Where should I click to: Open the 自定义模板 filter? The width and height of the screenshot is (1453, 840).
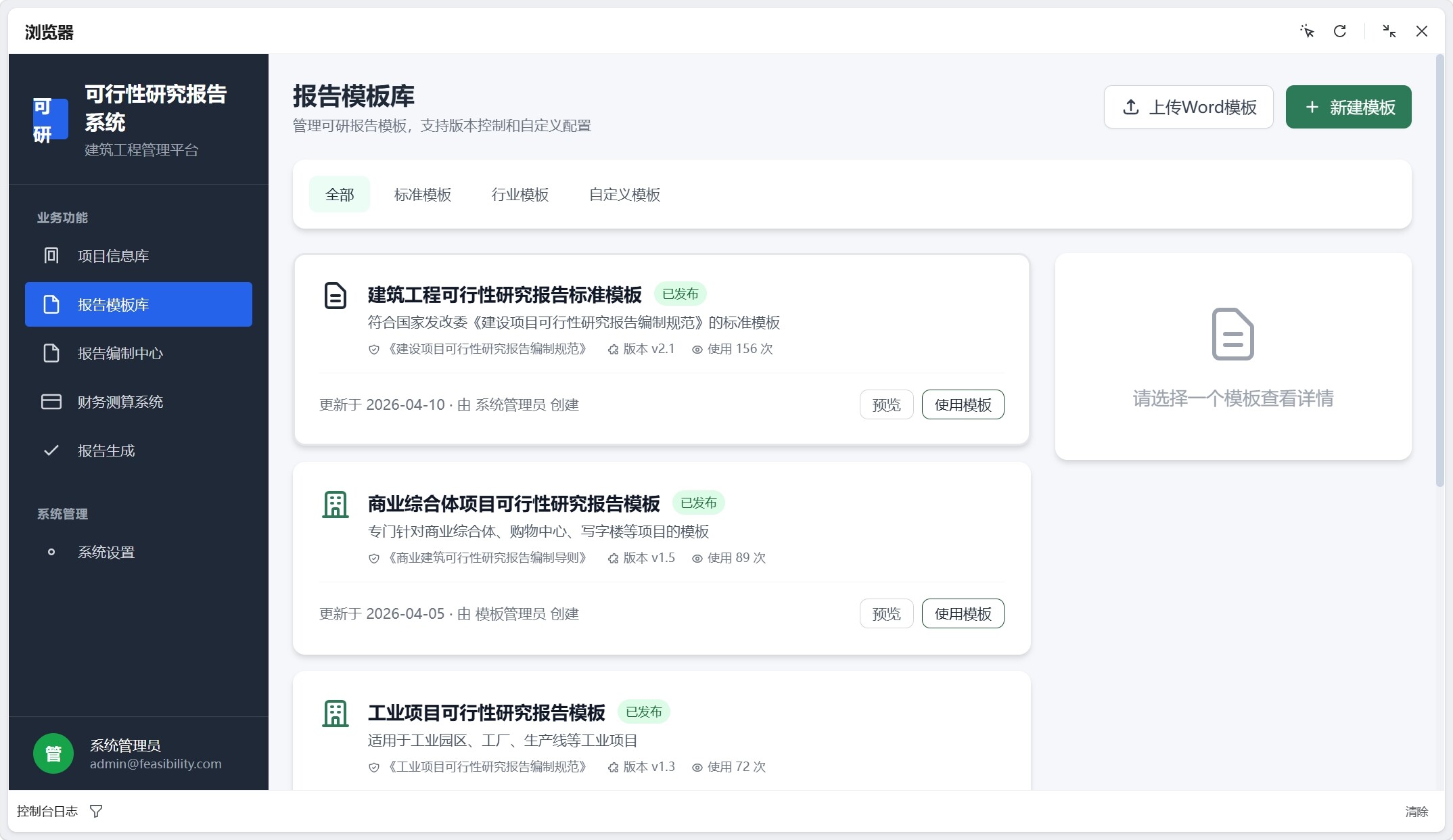pos(624,195)
